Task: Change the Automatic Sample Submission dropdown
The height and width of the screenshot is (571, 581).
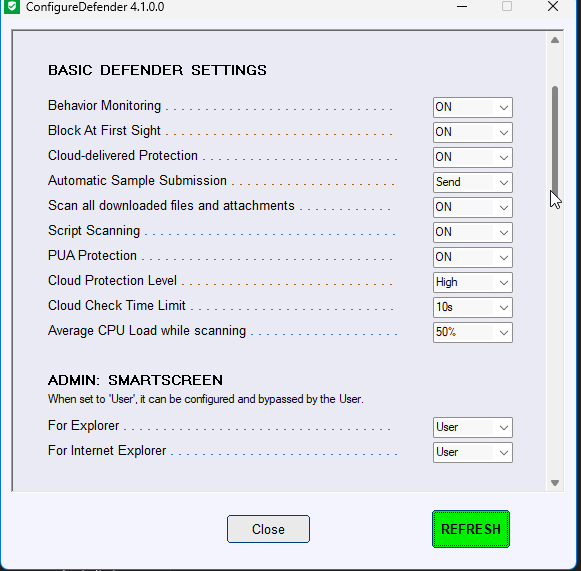Action: click(x=472, y=182)
